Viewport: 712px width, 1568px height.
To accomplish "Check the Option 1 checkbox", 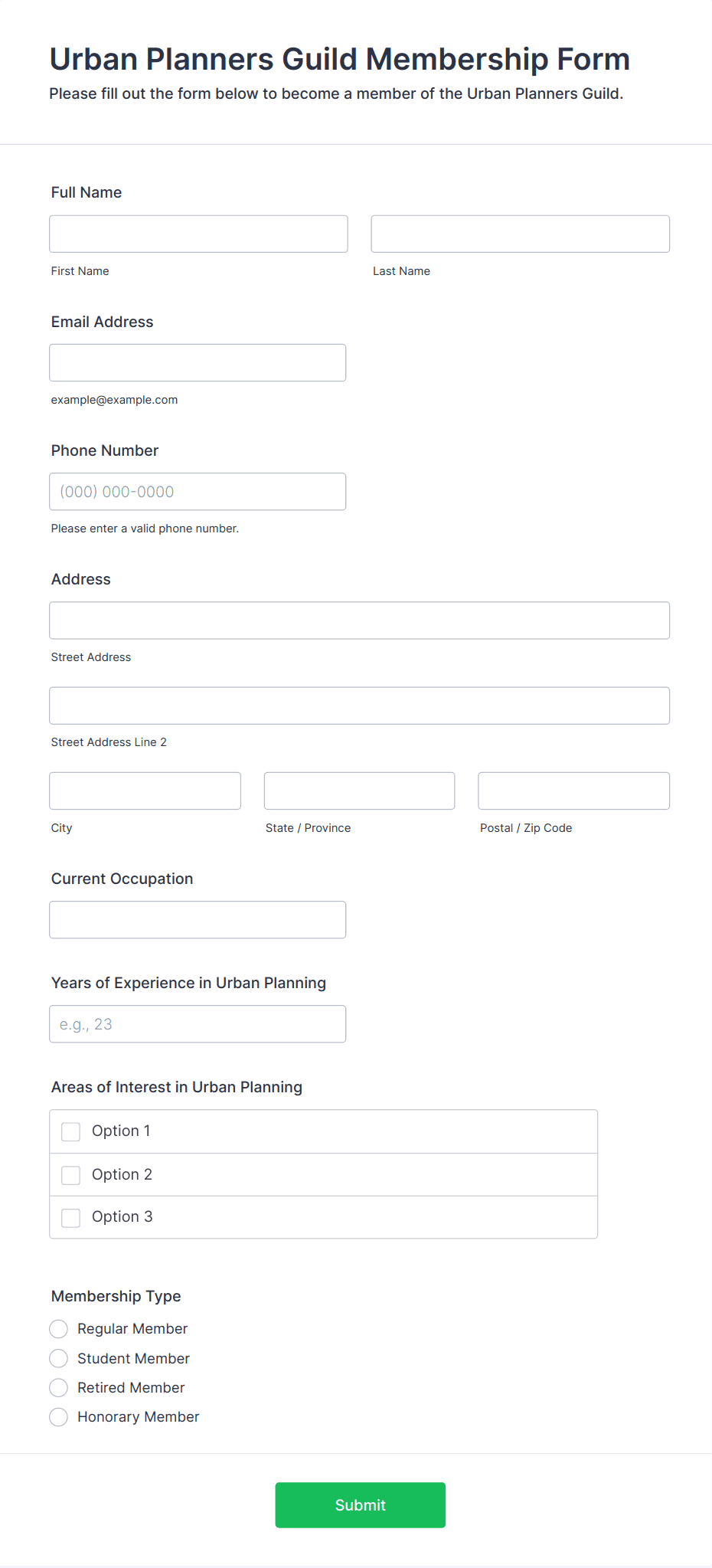I will point(70,1131).
